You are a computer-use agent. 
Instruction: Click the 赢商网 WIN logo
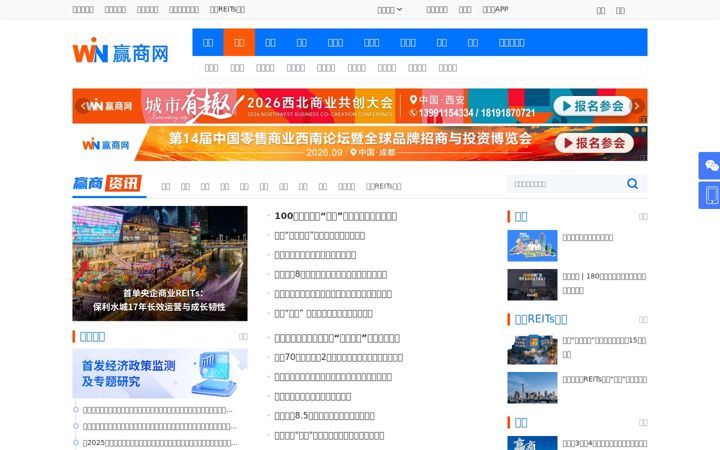120,51
